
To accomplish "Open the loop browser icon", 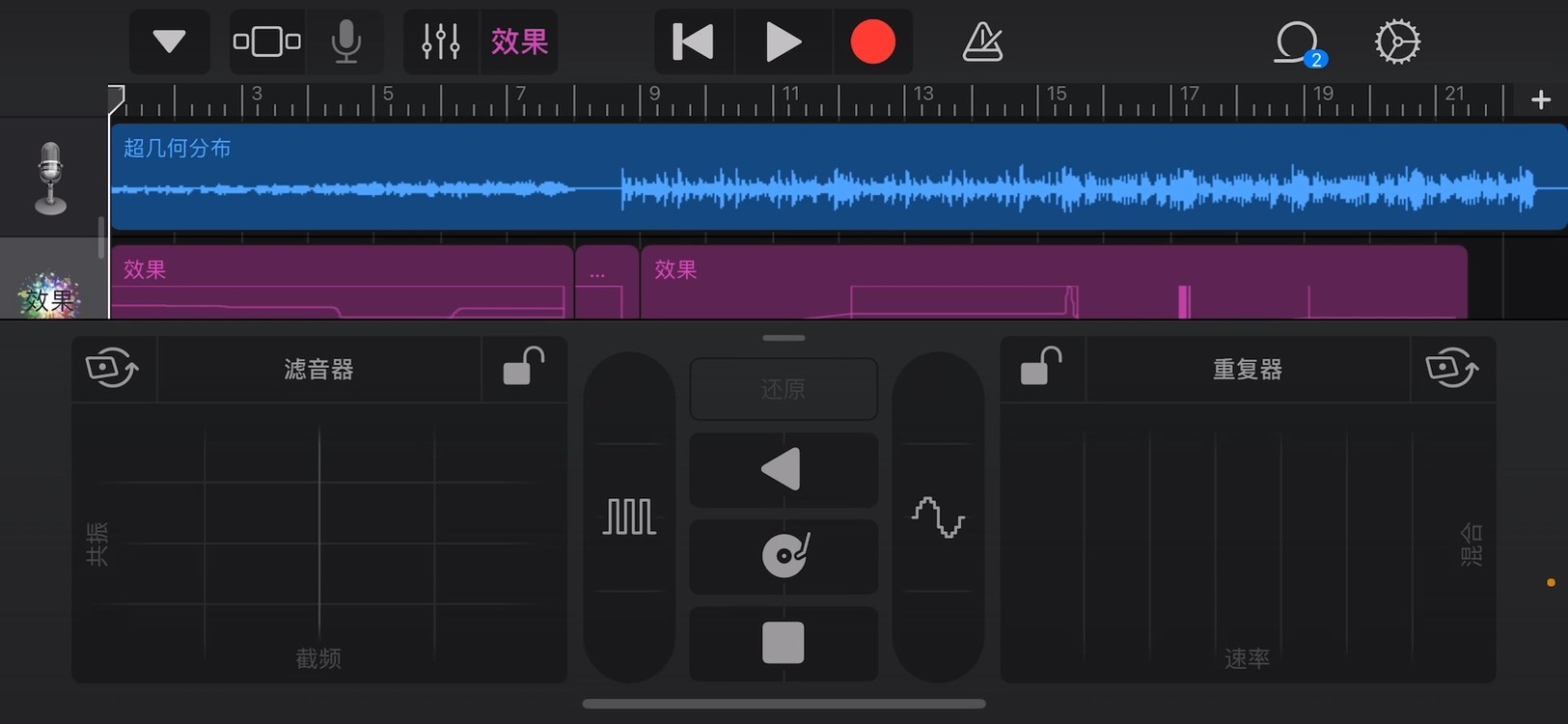I will (1298, 42).
